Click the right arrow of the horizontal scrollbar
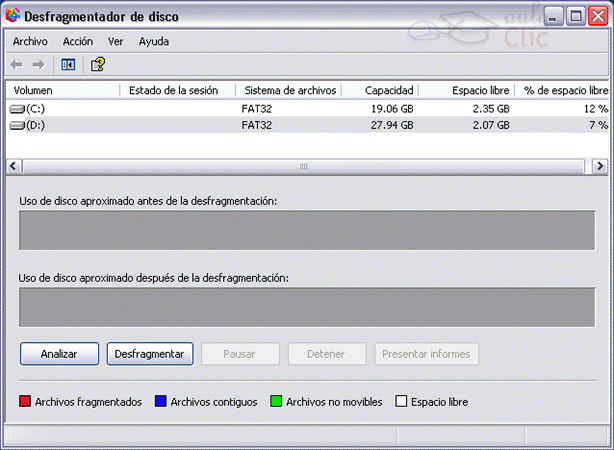Viewport: 614px width, 450px height. [x=600, y=166]
